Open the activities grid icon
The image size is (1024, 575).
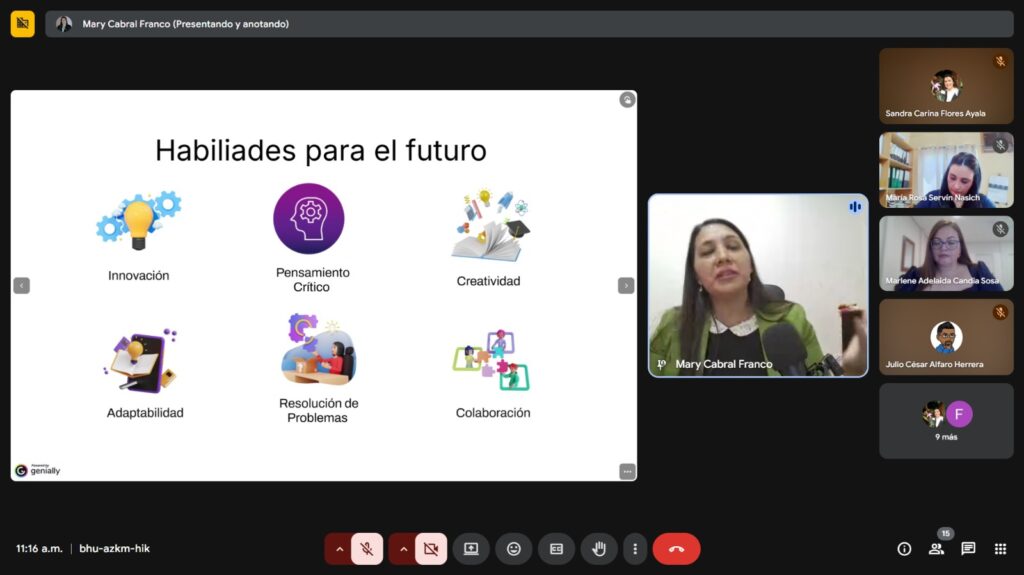click(1000, 549)
